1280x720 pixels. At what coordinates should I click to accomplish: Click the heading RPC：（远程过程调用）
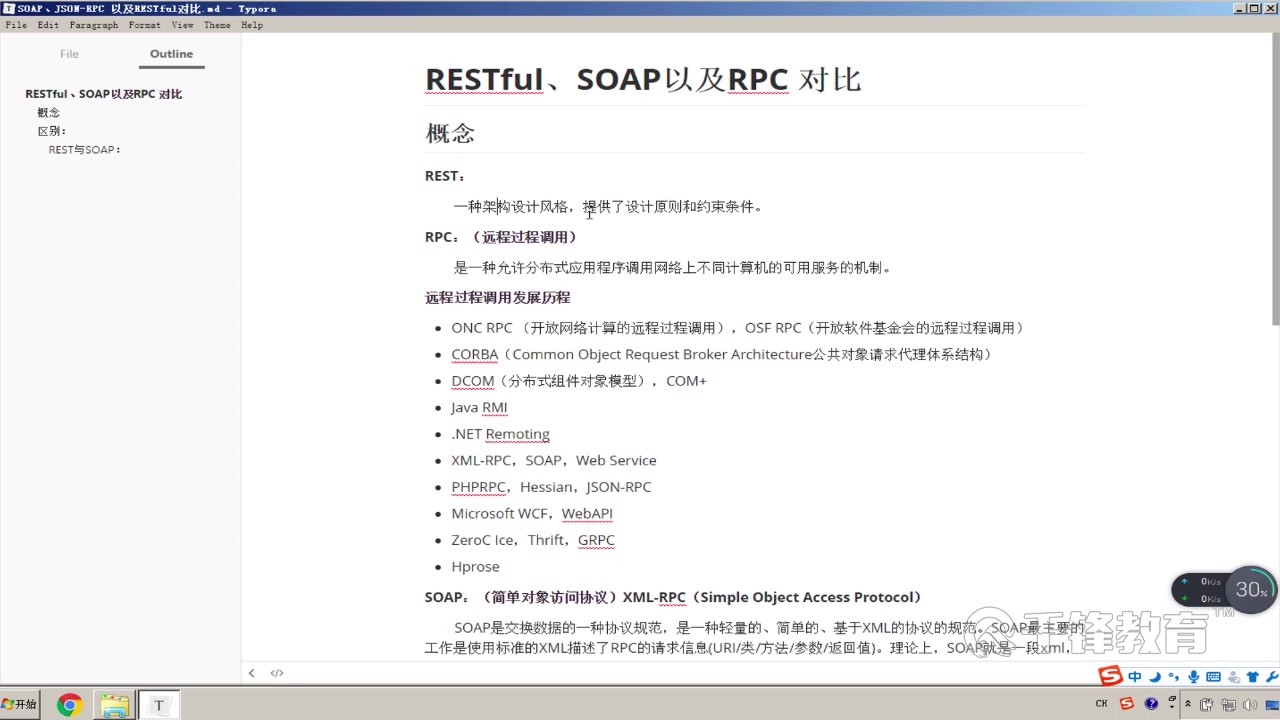(501, 237)
